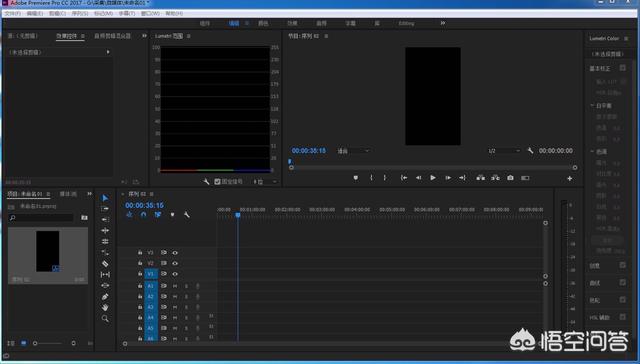640x364 pixels.
Task: Collapse 白平衡 section in Lumetri Color
Action: [x=592, y=106]
